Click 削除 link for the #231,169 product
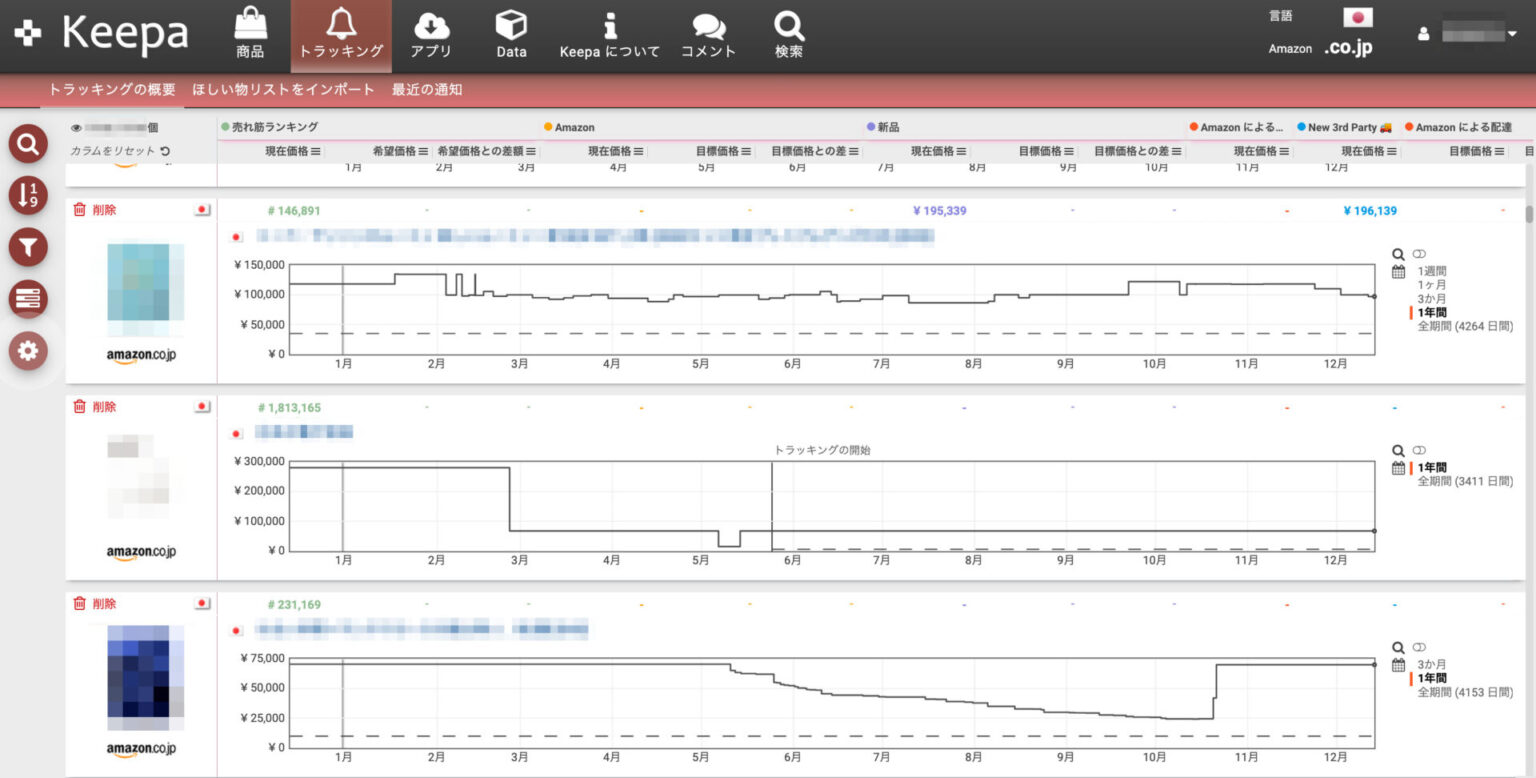 [x=104, y=604]
